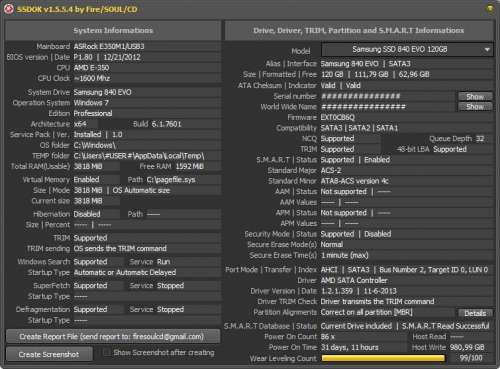This screenshot has width=500, height=369.
Task: Click Driver transmits the TRIM command text
Action: pyautogui.click(x=377, y=302)
